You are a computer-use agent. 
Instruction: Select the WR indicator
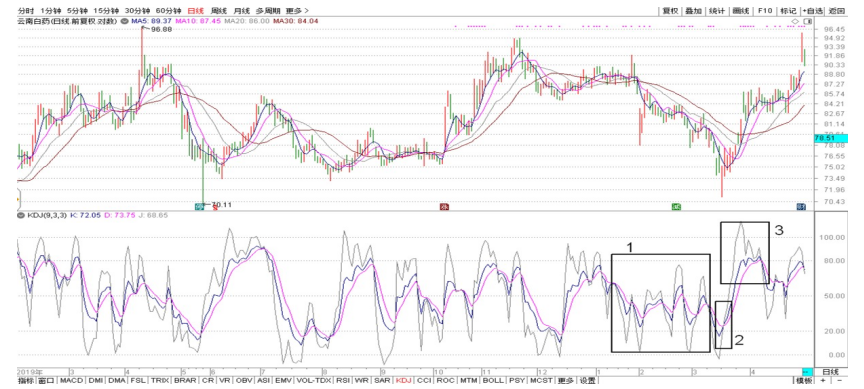pyautogui.click(x=362, y=380)
